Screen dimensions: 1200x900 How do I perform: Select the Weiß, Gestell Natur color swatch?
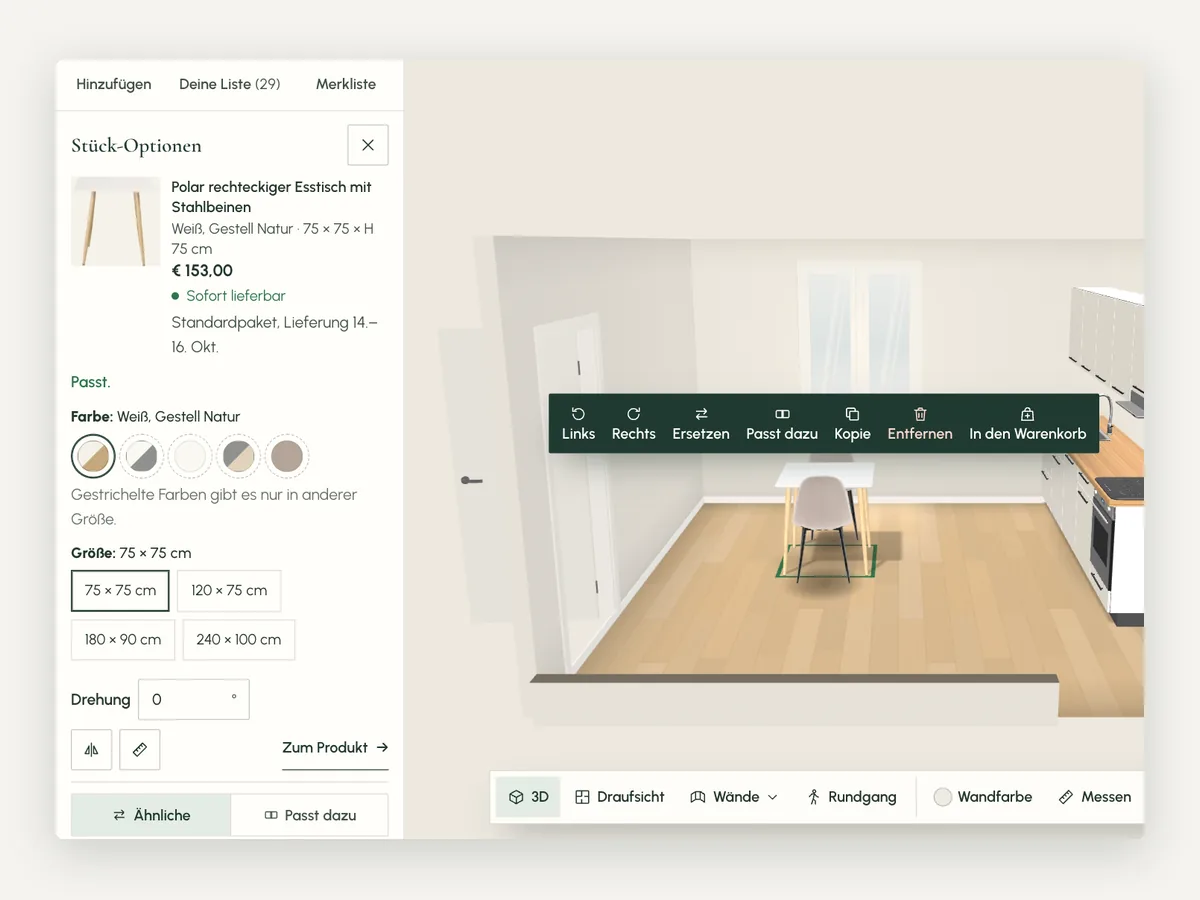point(93,457)
